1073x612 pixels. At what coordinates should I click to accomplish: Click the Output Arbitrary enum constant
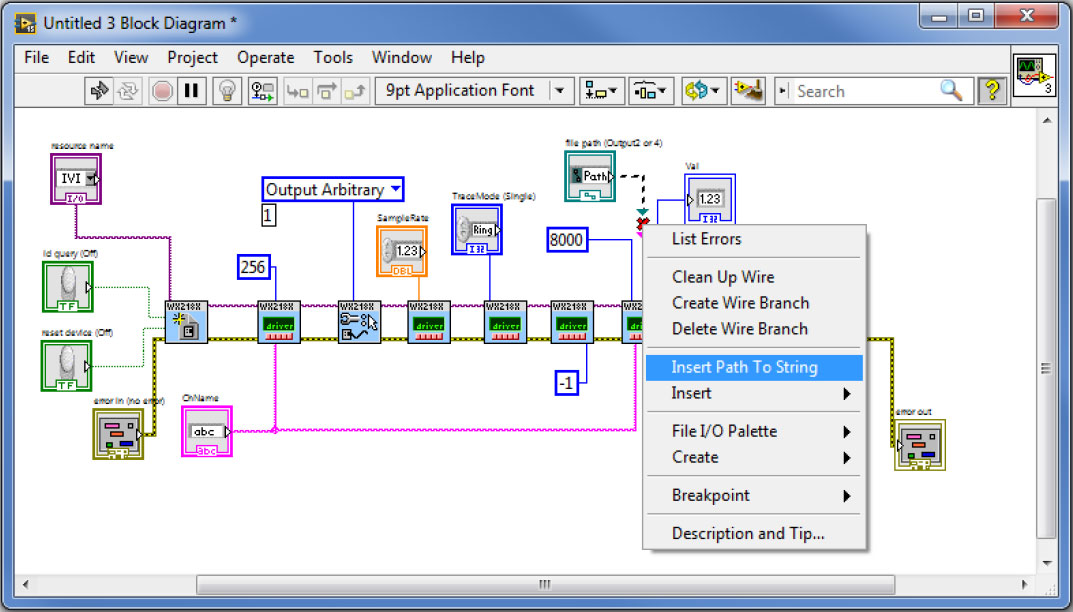pyautogui.click(x=334, y=190)
